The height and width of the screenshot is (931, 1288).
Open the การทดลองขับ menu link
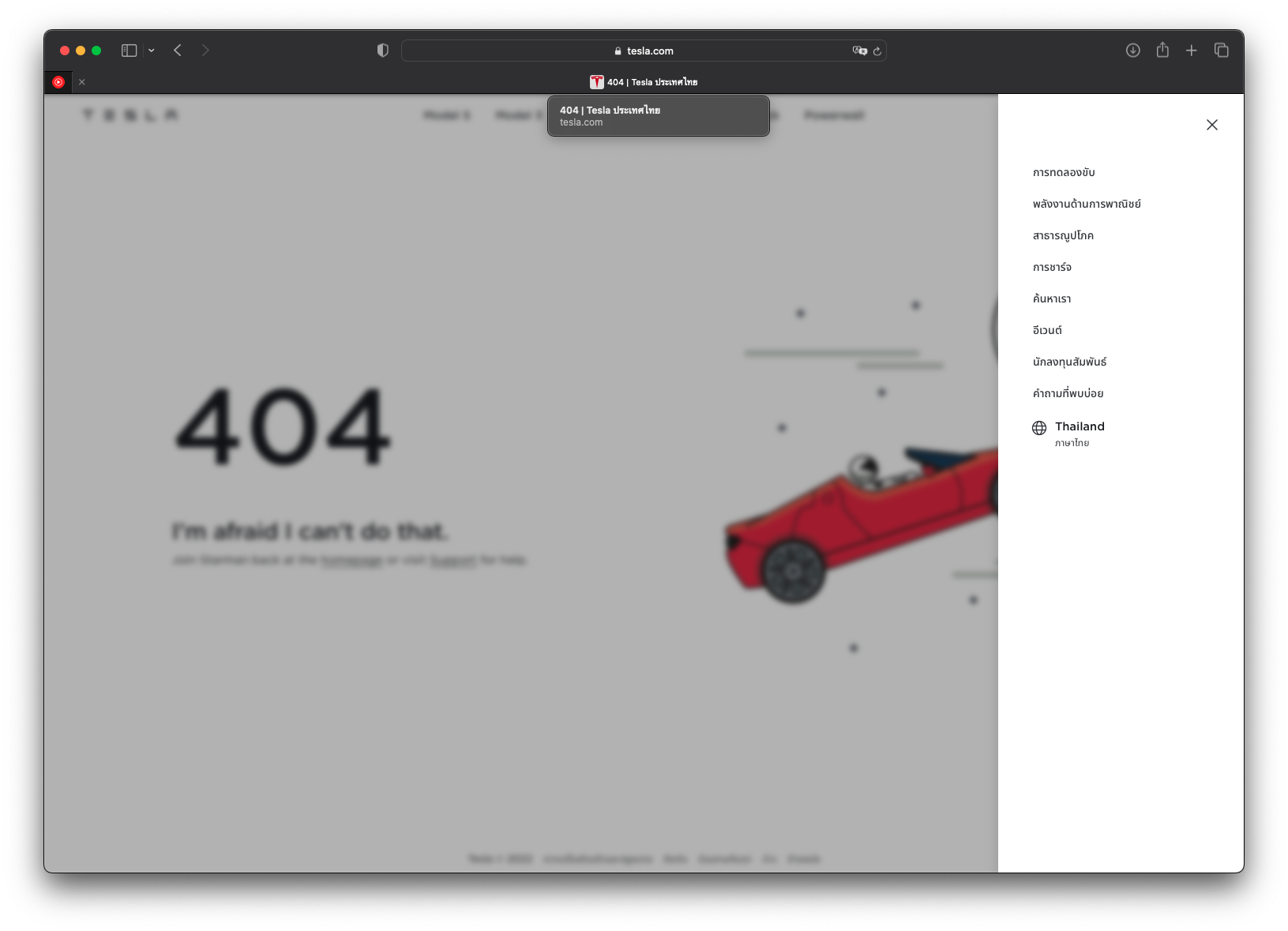[x=1064, y=172]
